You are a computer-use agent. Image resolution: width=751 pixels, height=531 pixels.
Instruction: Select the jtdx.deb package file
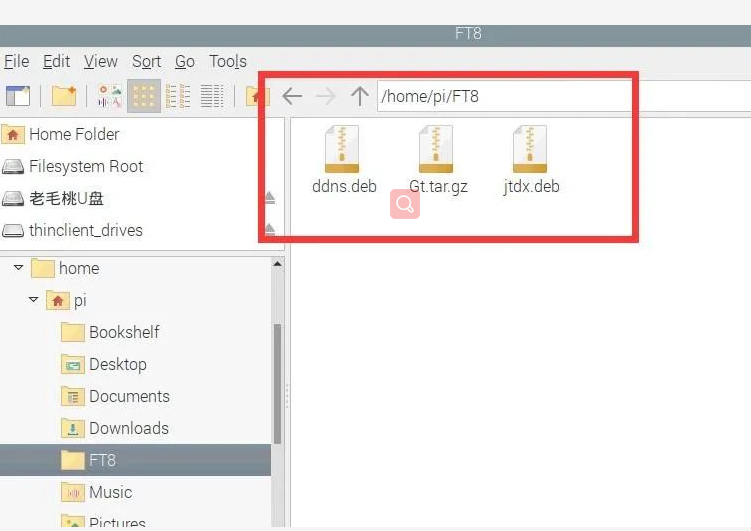(x=530, y=160)
